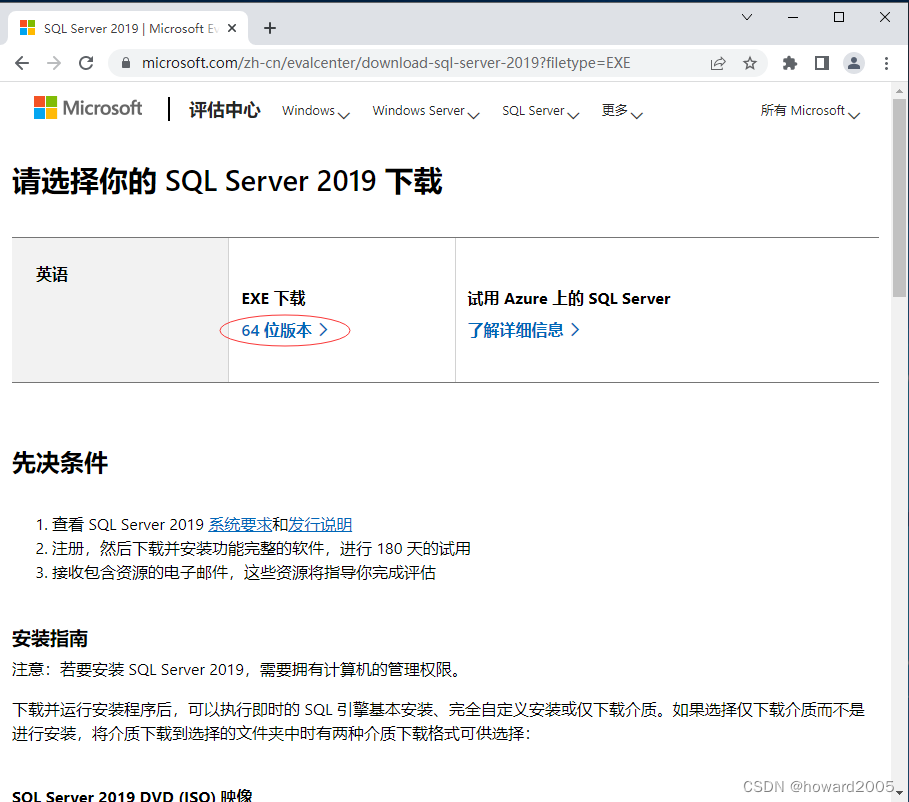Click 试用 Azure 上的 SQL Server heading
The height and width of the screenshot is (802, 909).
[569, 299]
